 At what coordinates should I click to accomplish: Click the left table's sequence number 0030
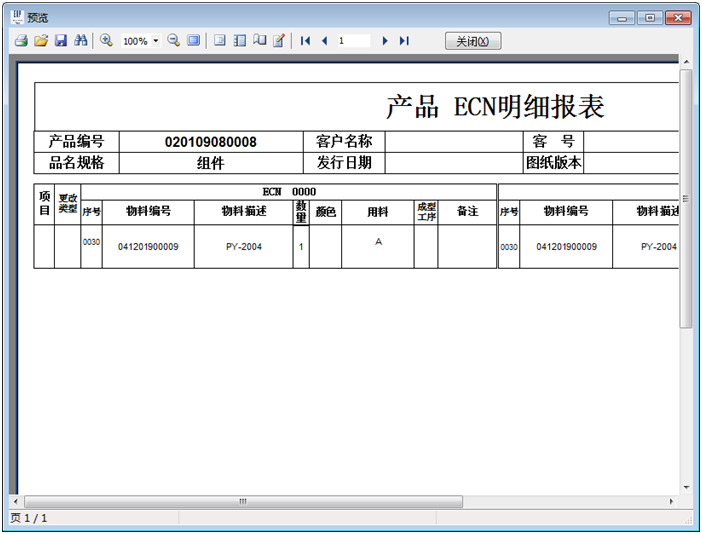[x=91, y=242]
